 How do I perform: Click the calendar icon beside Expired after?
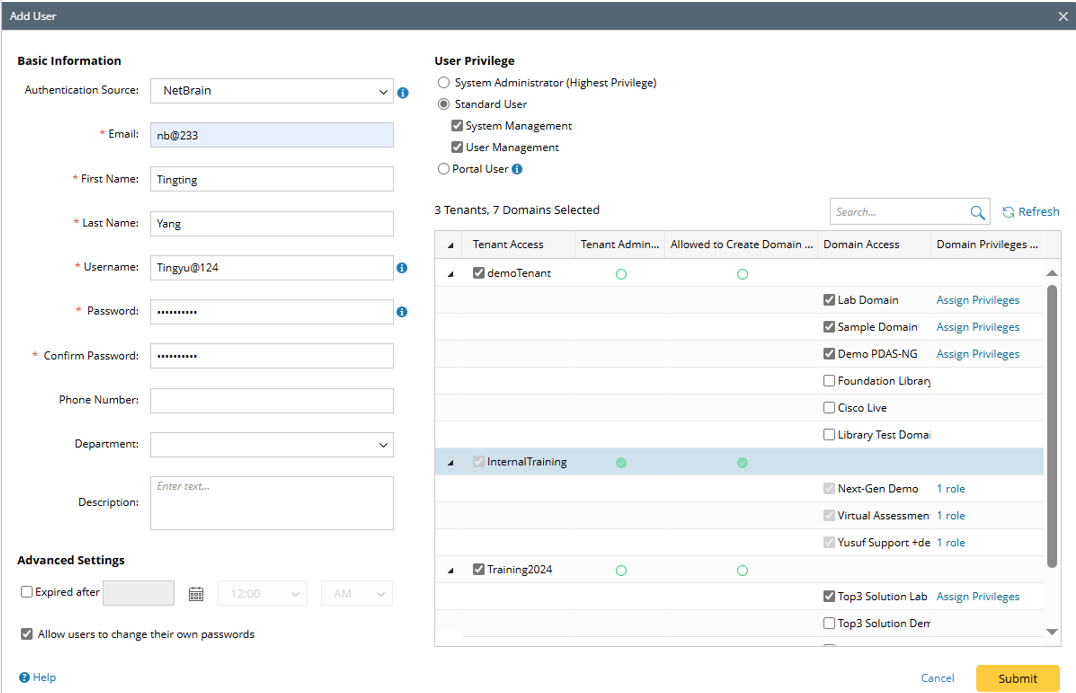196,594
